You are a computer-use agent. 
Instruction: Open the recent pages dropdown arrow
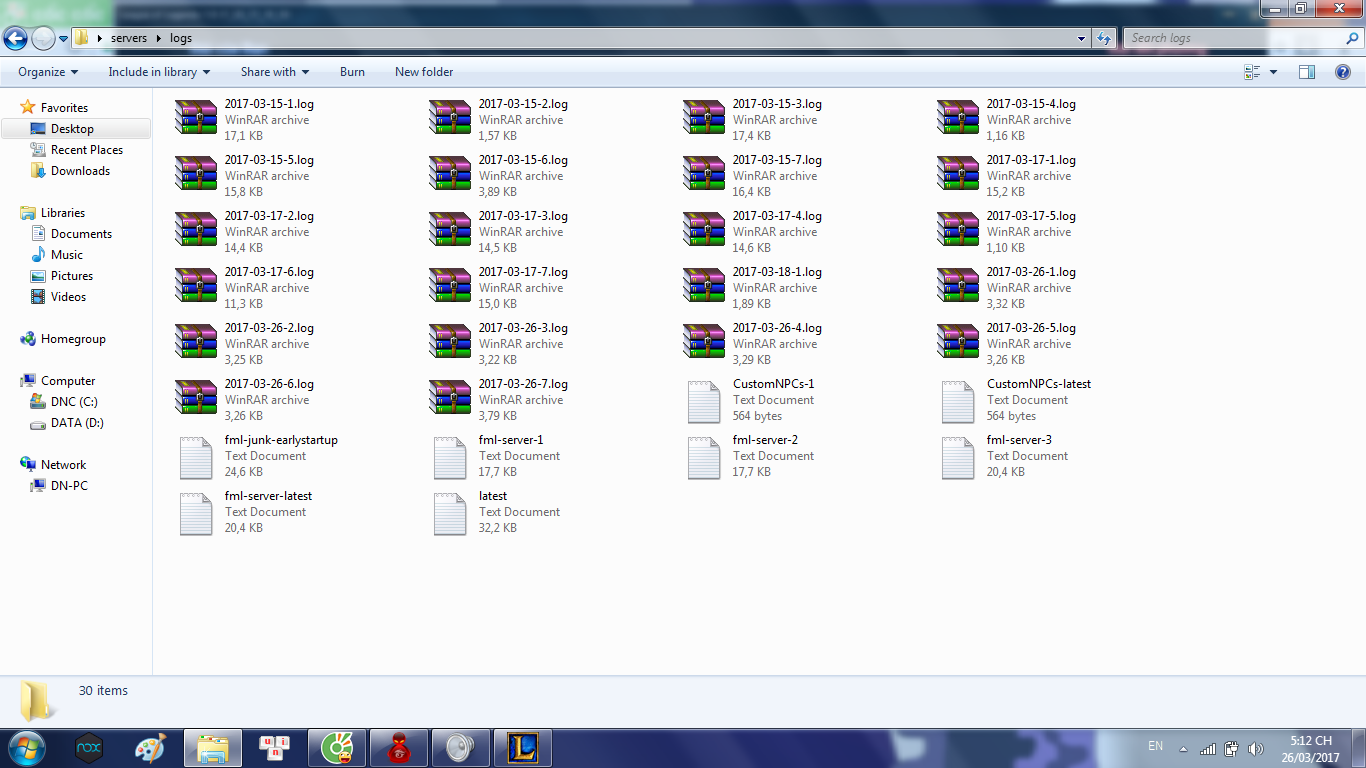coord(63,39)
